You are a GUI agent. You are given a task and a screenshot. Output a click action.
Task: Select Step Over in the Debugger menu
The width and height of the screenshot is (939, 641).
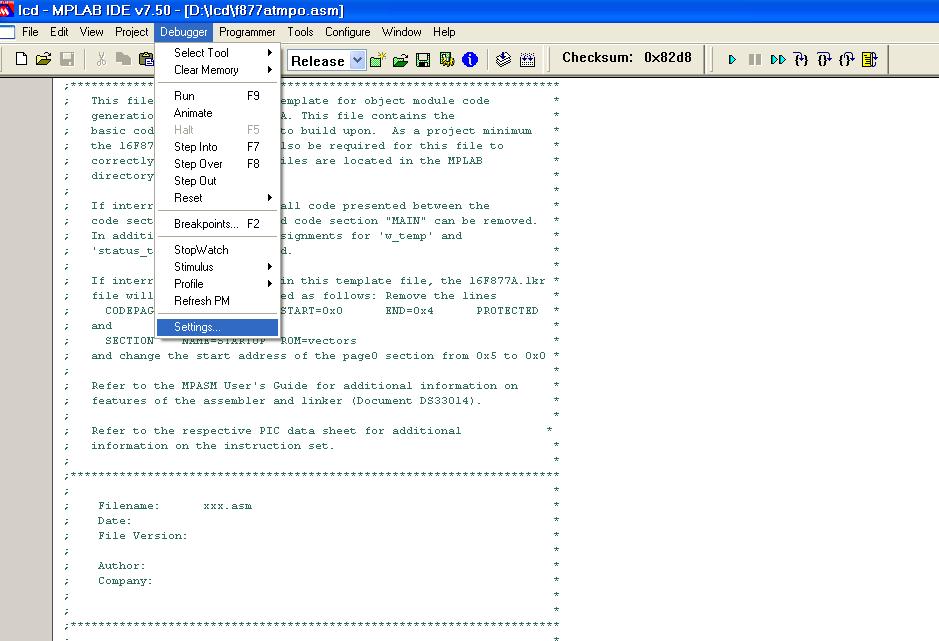(217, 164)
